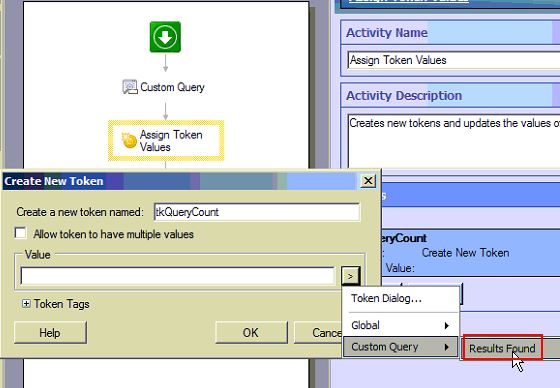Select the Assign Token Values coin icon
Image resolution: width=560 pixels, height=388 pixels.
pos(129,140)
